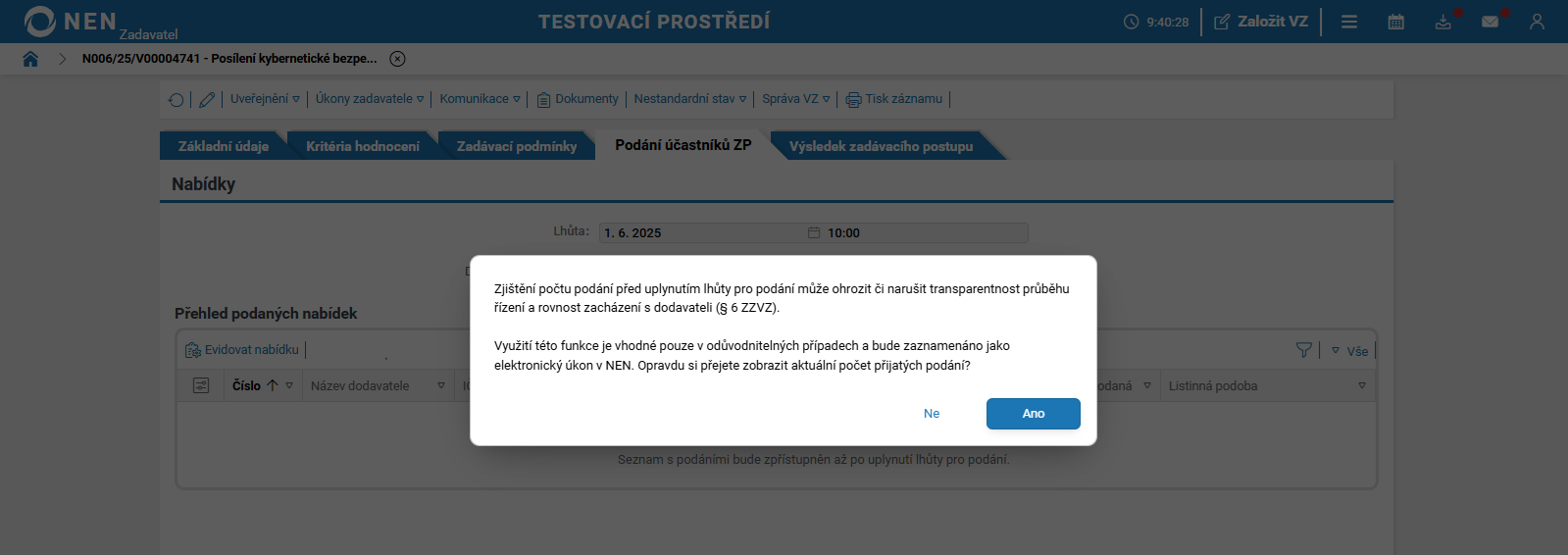Select the Podání účastníků ZP tab
Viewport: 1568px width, 555px height.
point(683,145)
